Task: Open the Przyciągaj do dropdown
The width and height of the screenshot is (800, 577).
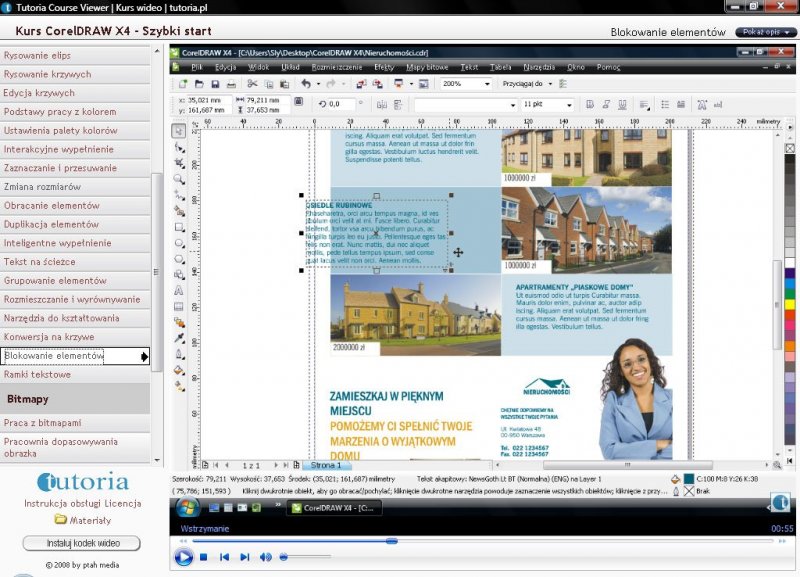Action: point(551,84)
